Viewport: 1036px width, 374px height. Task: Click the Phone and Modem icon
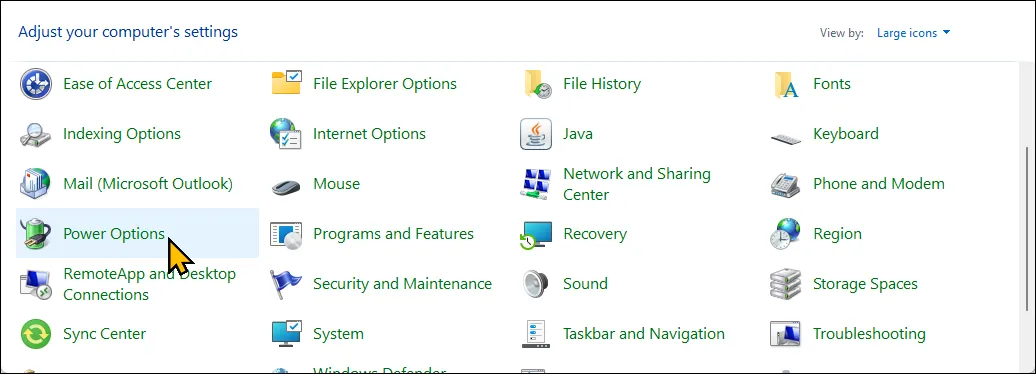coord(786,184)
